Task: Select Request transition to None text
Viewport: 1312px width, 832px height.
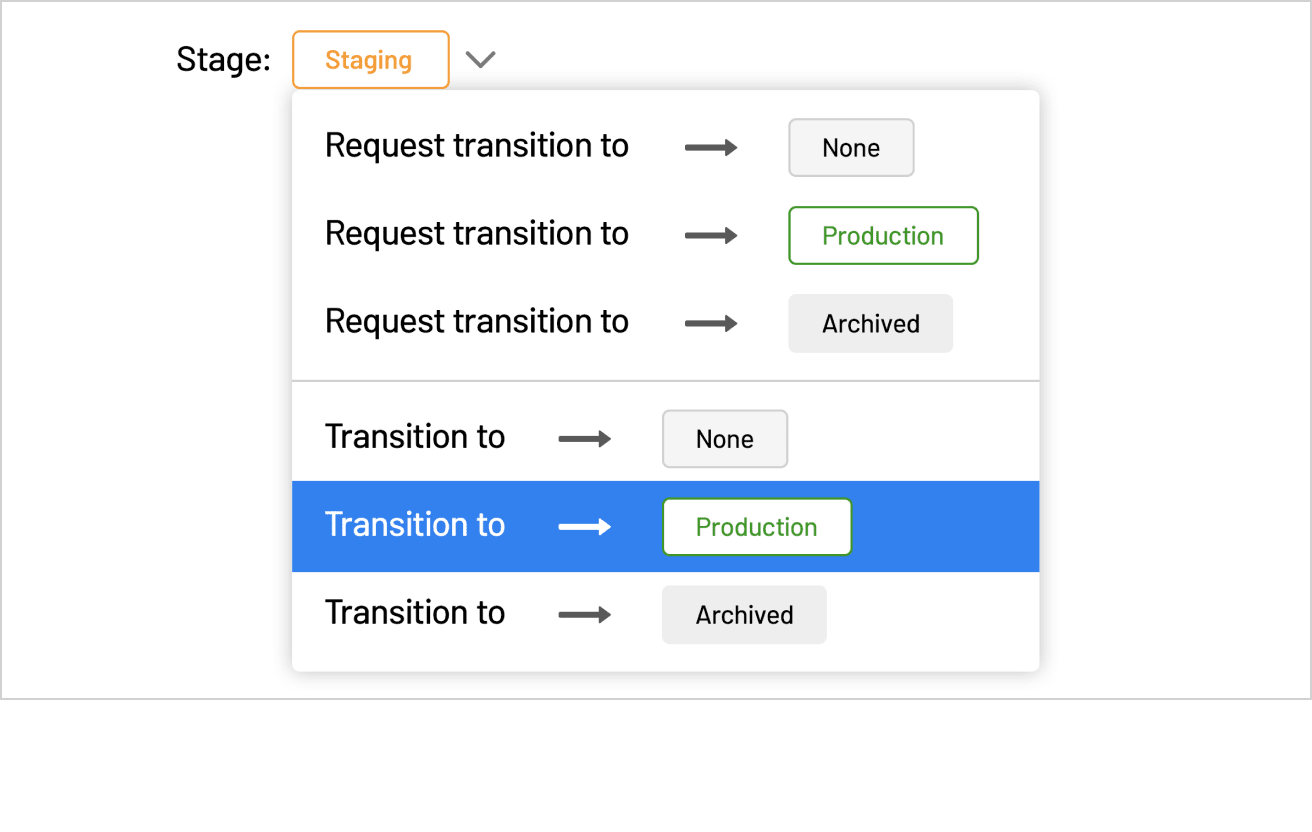Action: [477, 146]
